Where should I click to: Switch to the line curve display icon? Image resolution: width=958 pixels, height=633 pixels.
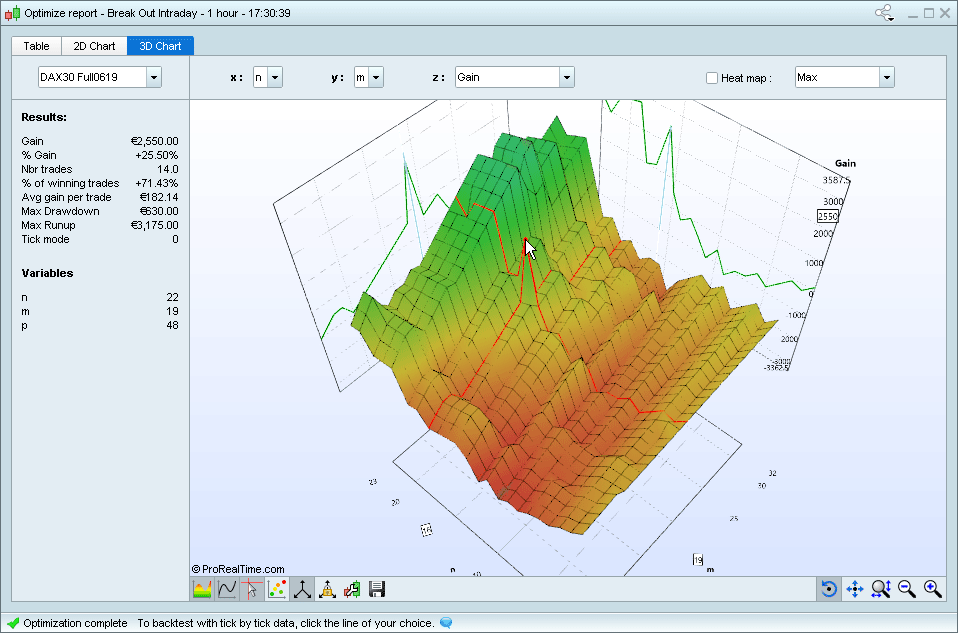click(226, 589)
